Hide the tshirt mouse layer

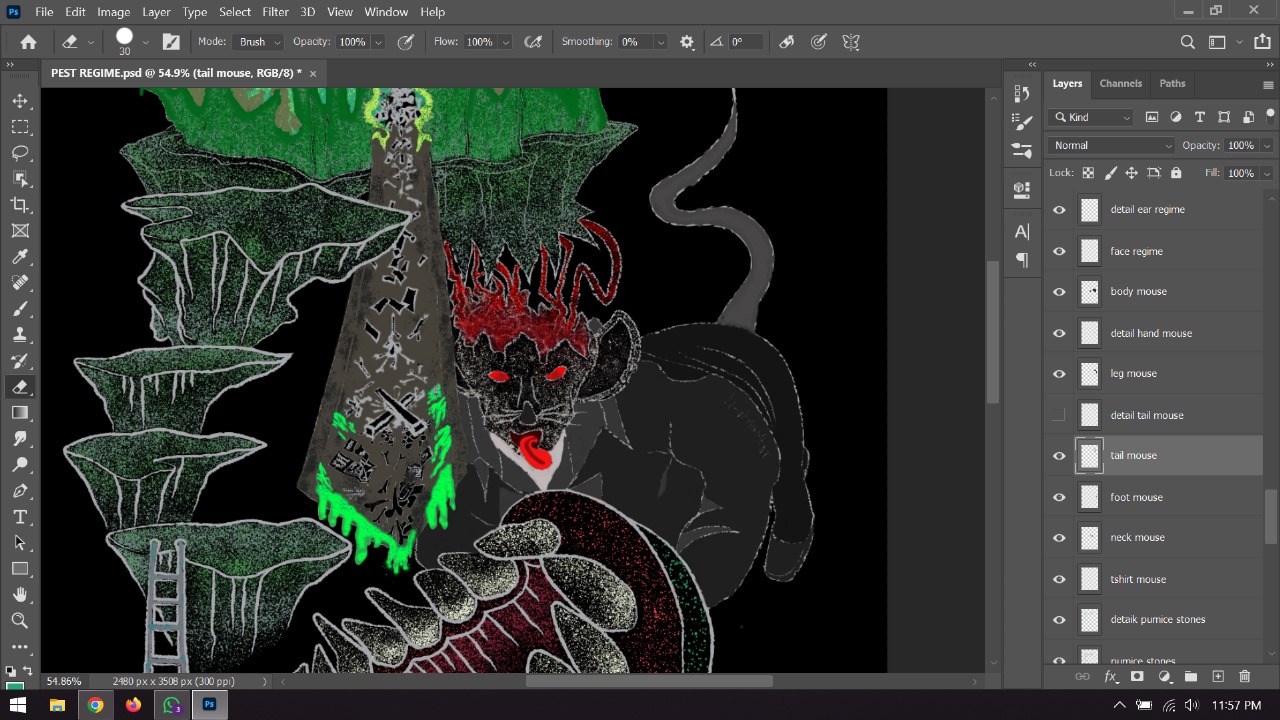[1059, 579]
